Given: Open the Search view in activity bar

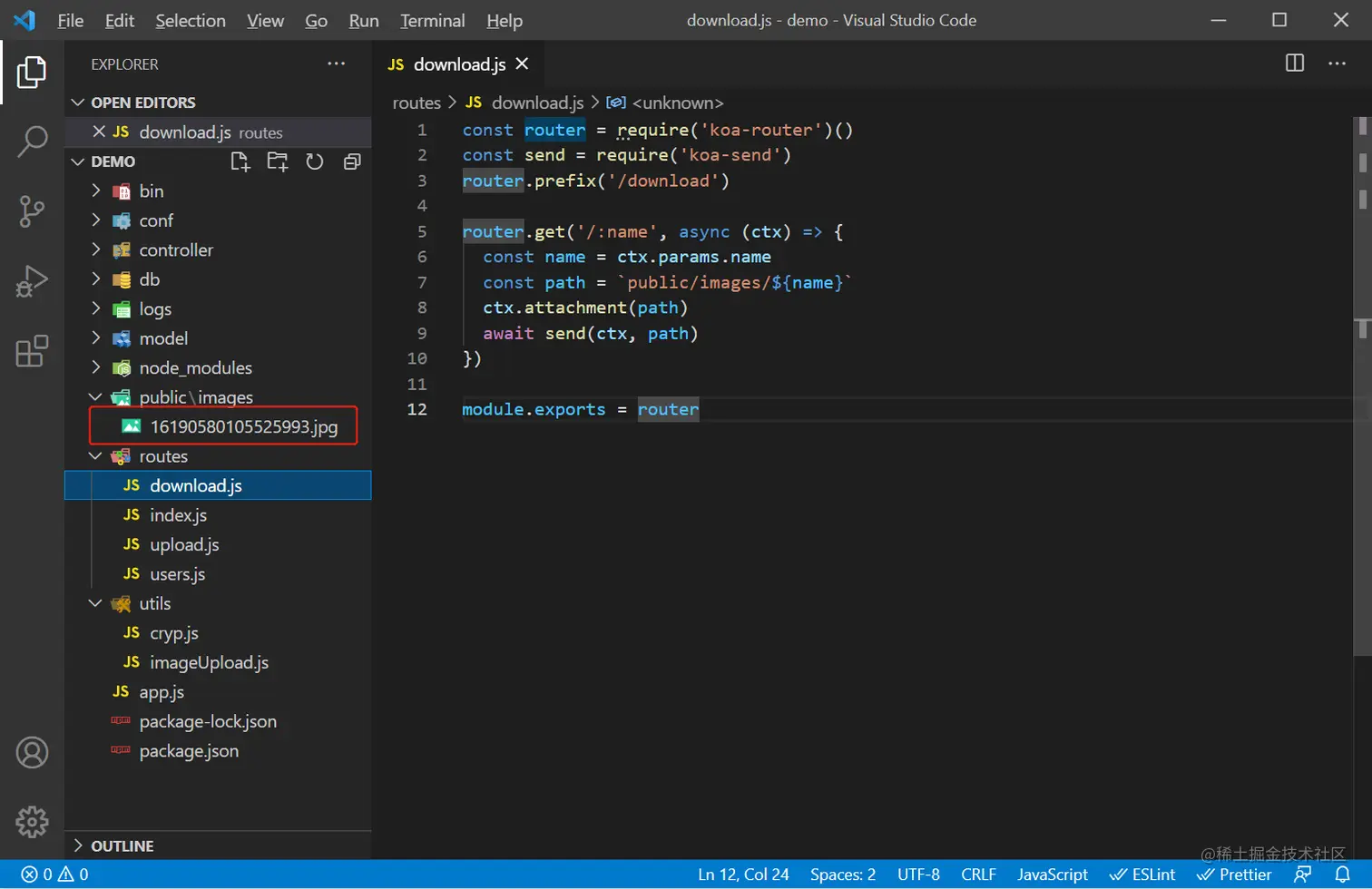Looking at the screenshot, I should [x=32, y=142].
